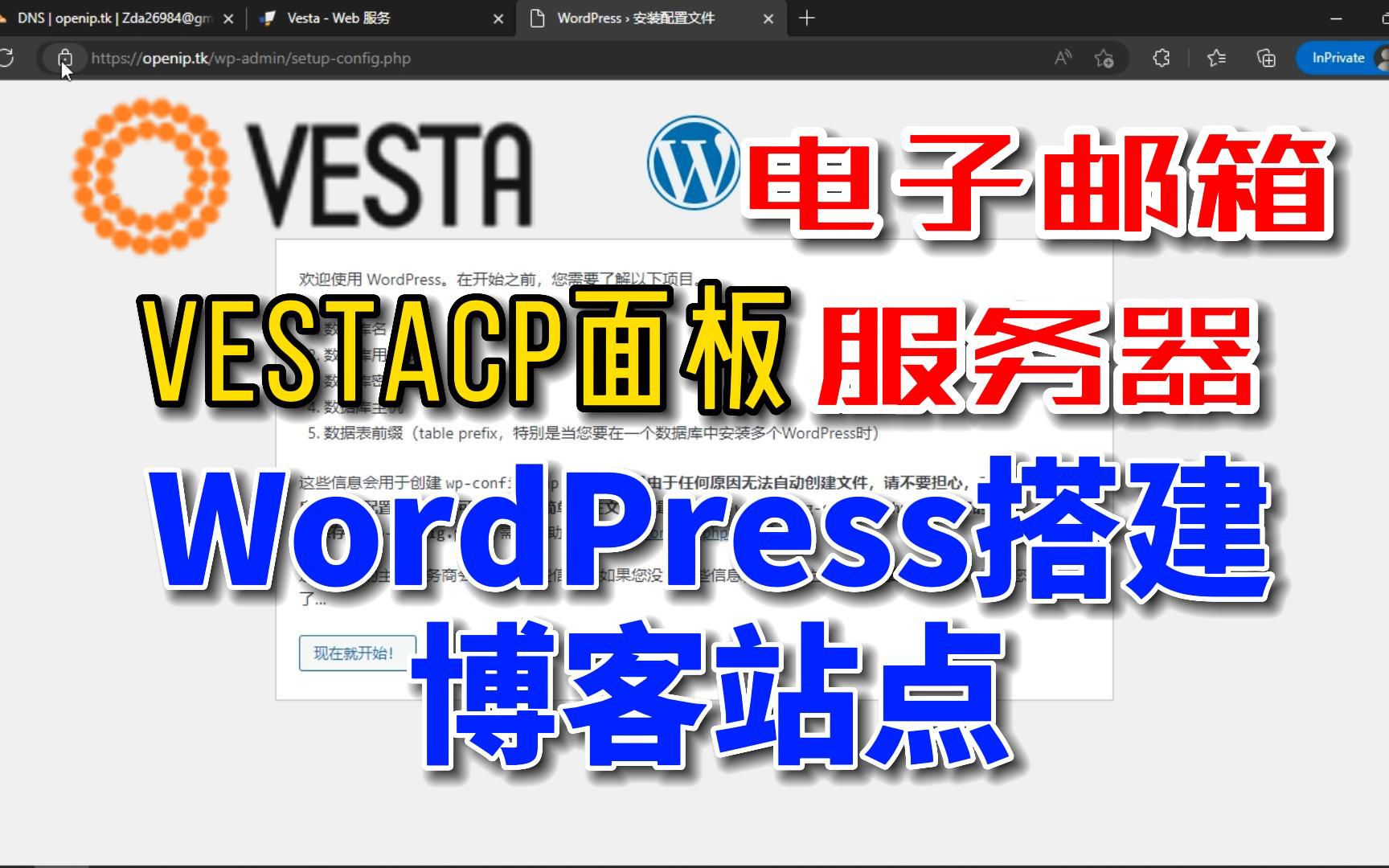Click text 欢迎使用 WordPress intro line
The image size is (1389, 868).
coord(500,279)
